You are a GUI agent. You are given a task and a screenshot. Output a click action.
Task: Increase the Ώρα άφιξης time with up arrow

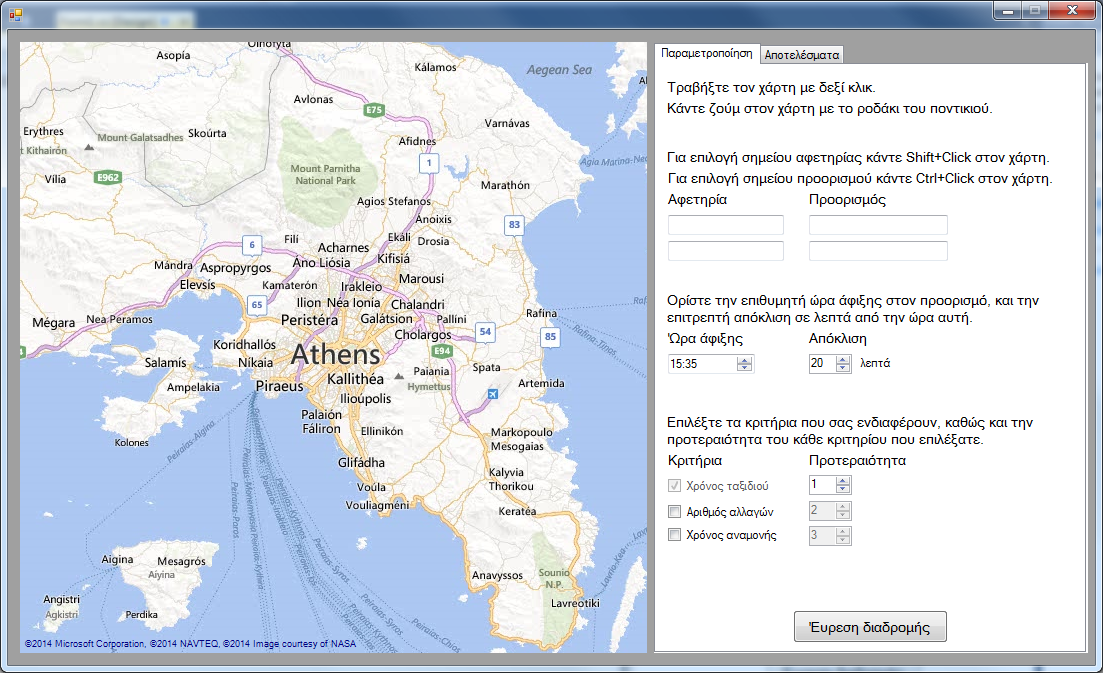[744, 360]
